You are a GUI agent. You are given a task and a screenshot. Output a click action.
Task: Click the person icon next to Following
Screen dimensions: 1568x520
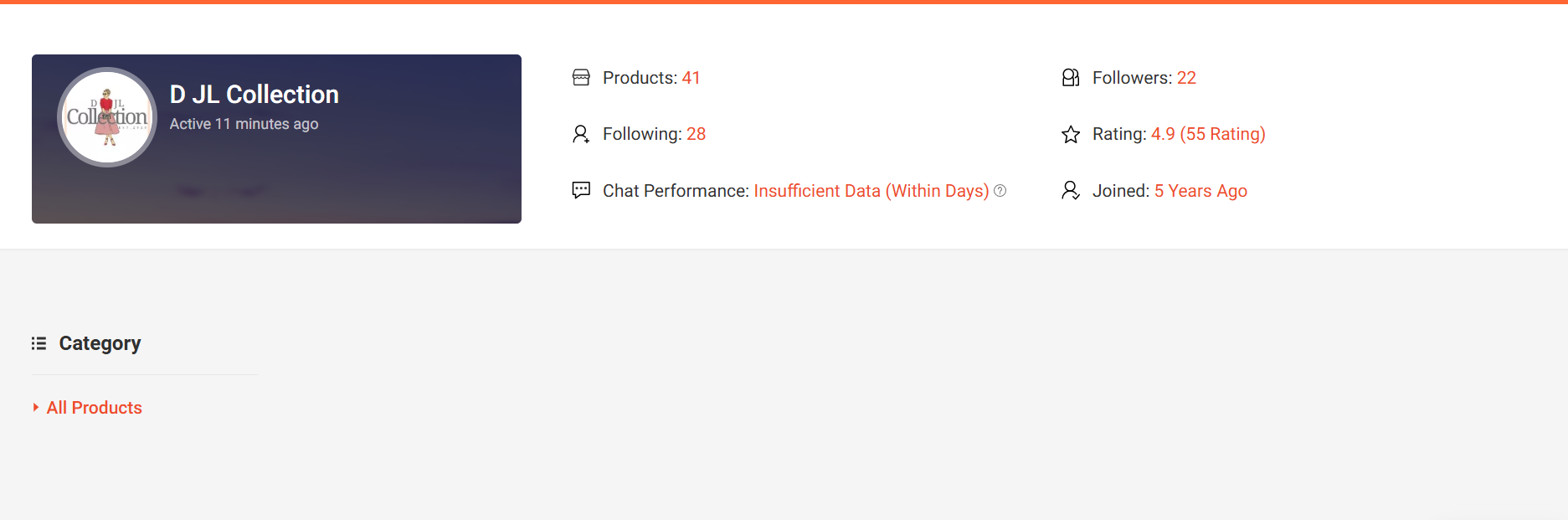581,134
